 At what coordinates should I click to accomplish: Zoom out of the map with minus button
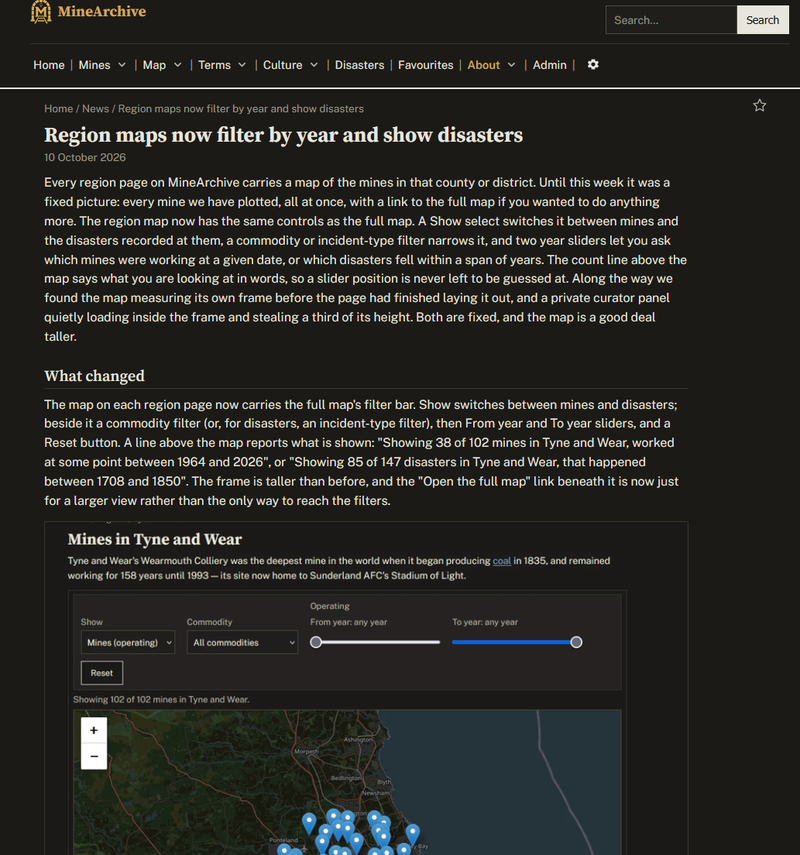click(x=94, y=756)
